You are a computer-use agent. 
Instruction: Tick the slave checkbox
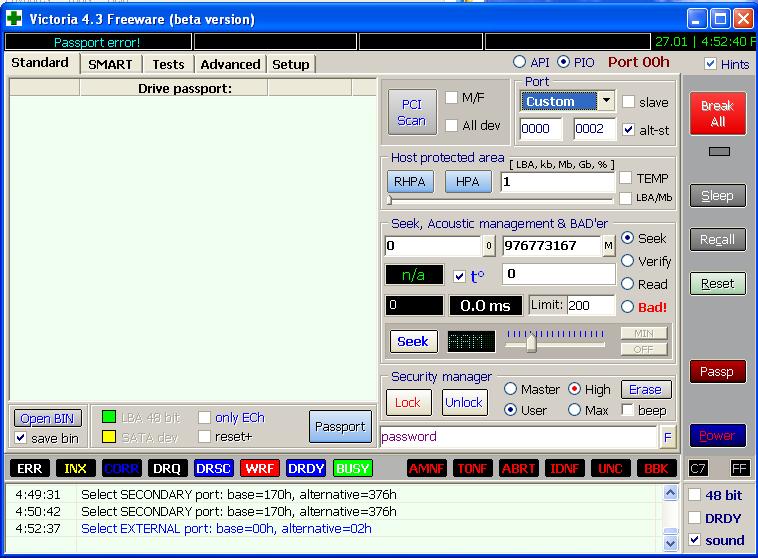click(x=628, y=102)
